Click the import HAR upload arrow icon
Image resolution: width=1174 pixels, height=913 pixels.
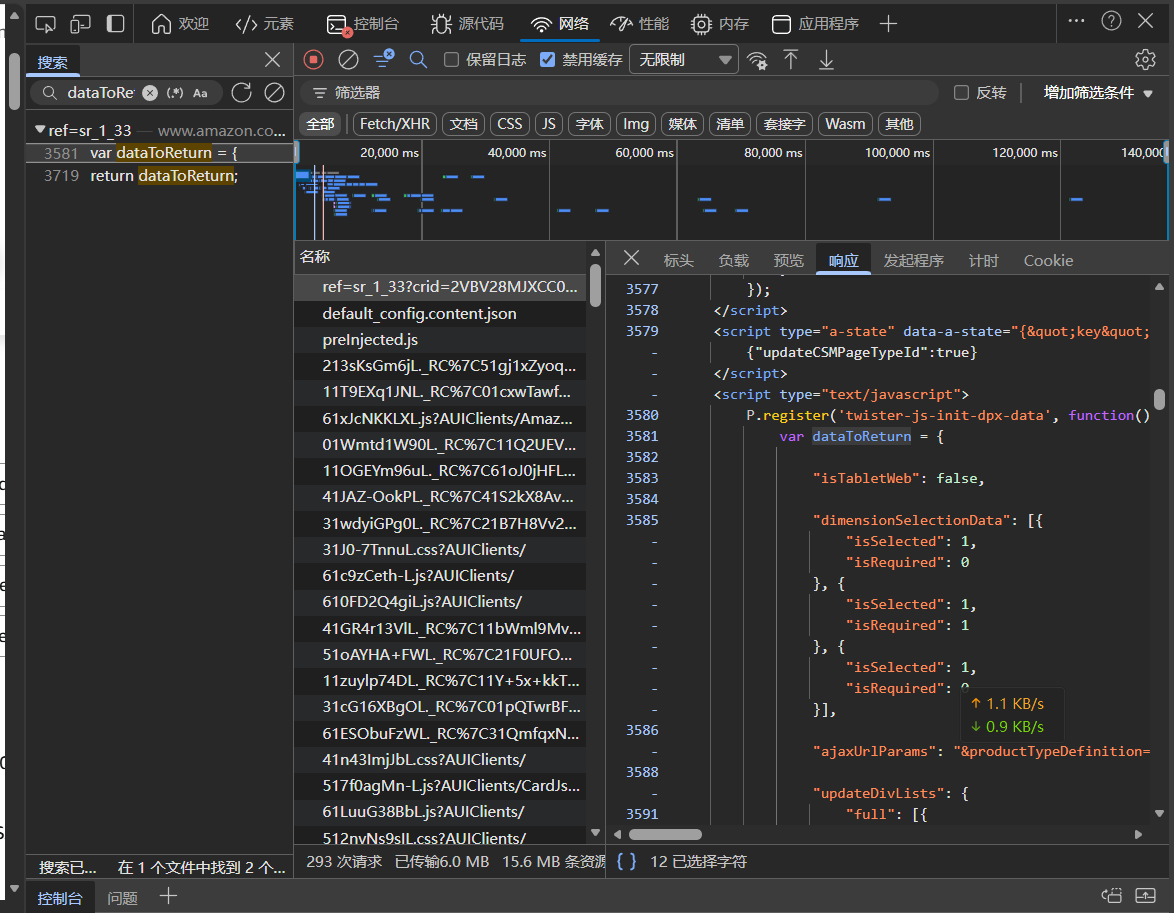point(791,60)
